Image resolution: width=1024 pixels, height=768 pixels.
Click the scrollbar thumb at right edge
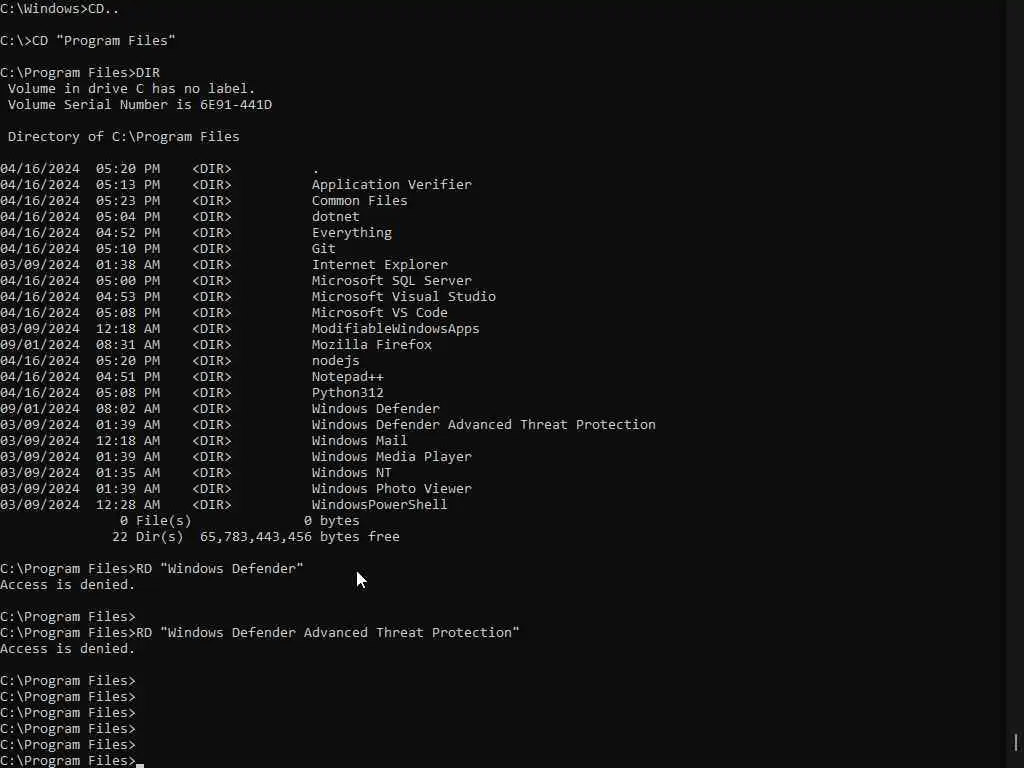pos(1016,743)
